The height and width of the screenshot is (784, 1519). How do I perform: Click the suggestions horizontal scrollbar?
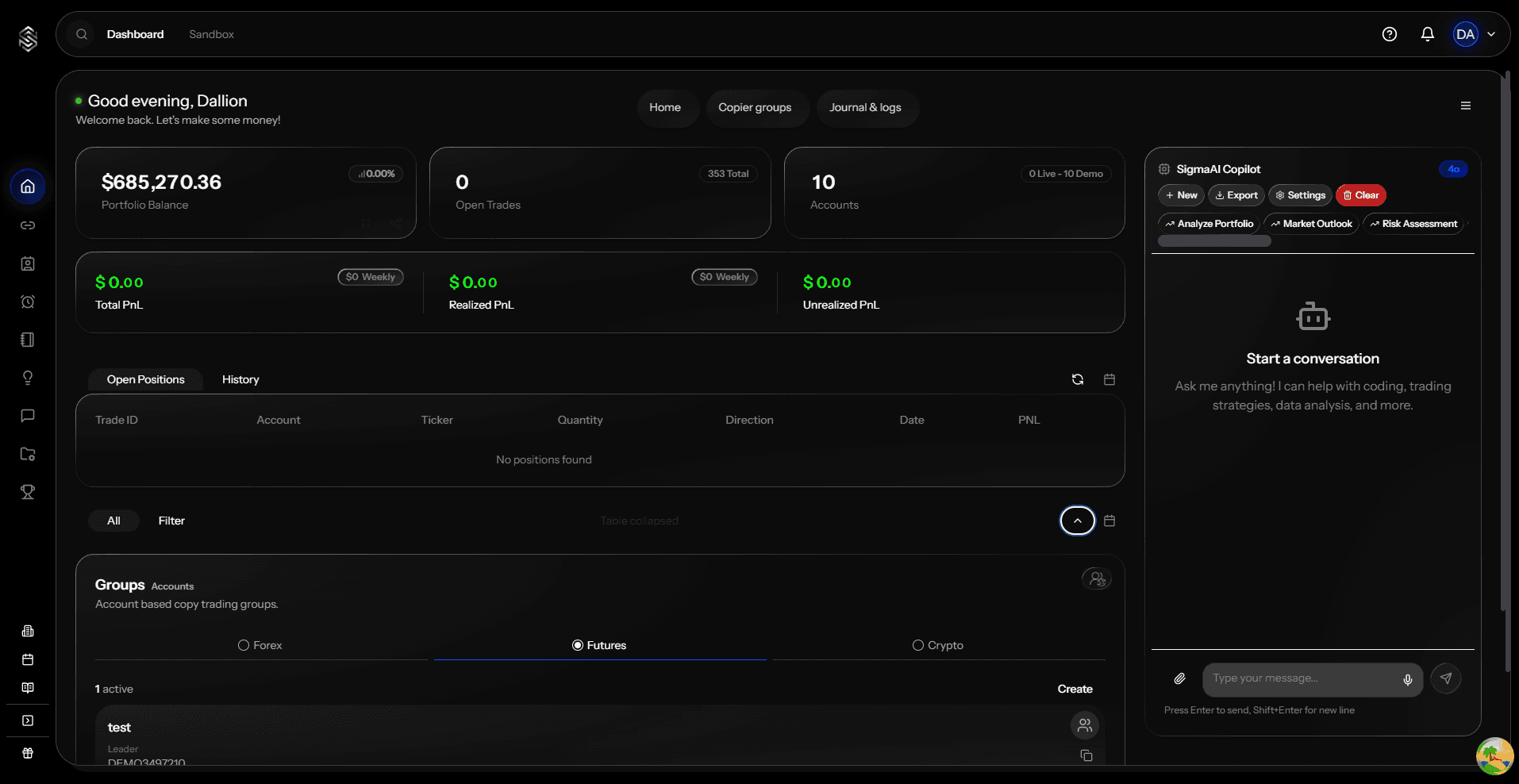pyautogui.click(x=1214, y=241)
